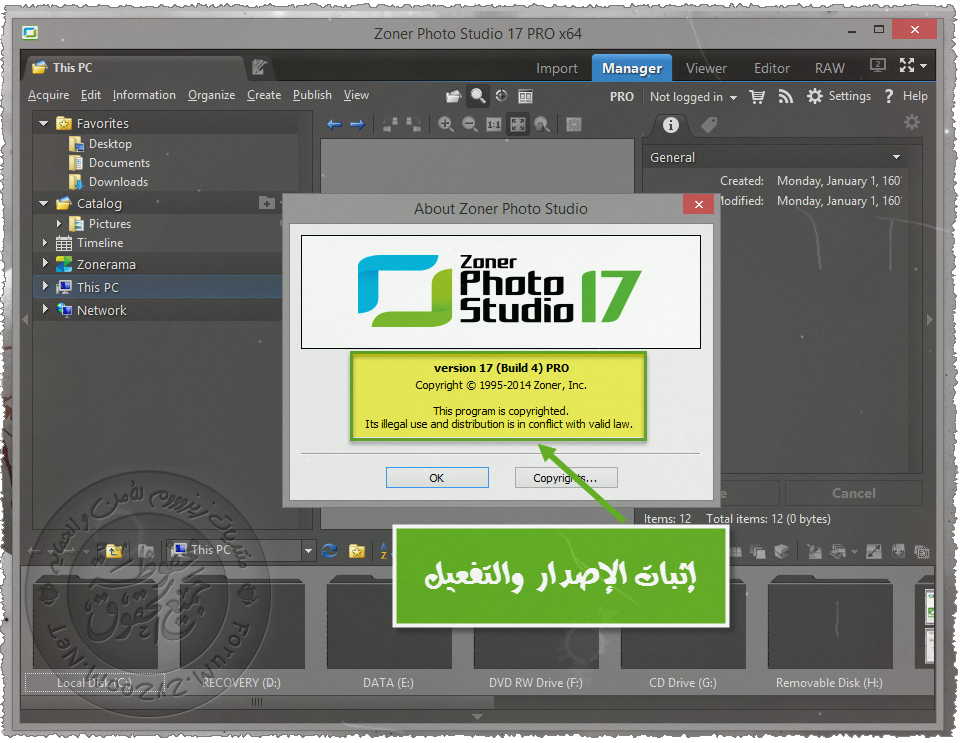Image resolution: width=960 pixels, height=743 pixels.
Task: Open the Information menu
Action: (144, 95)
